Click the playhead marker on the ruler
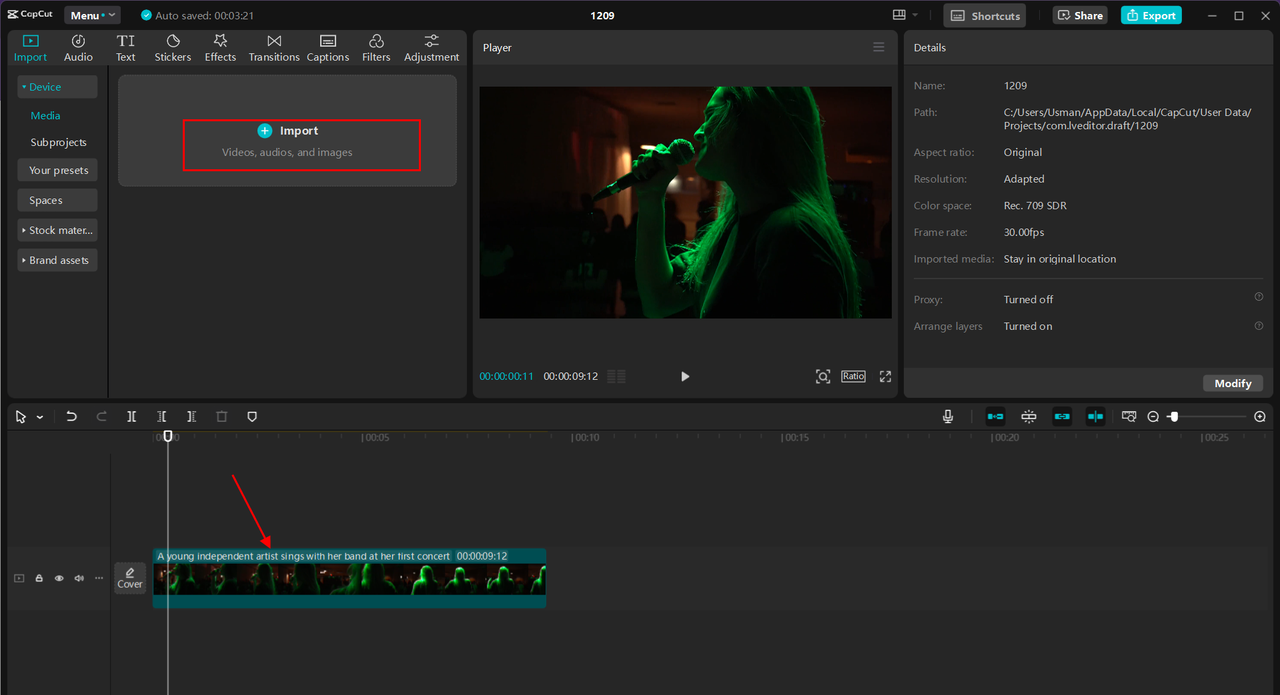Viewport: 1280px width, 695px height. tap(168, 436)
